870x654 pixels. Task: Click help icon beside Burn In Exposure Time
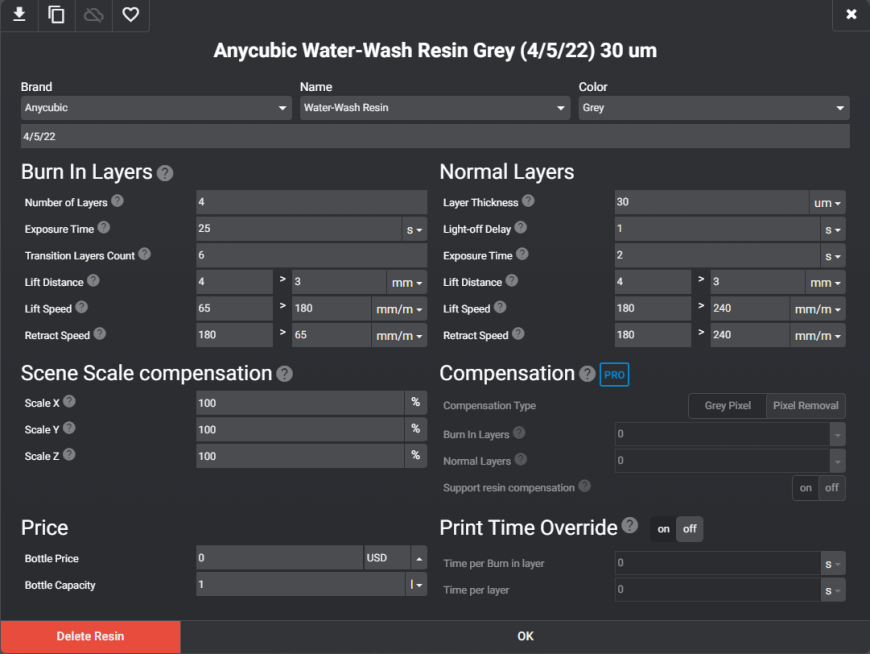pos(104,227)
